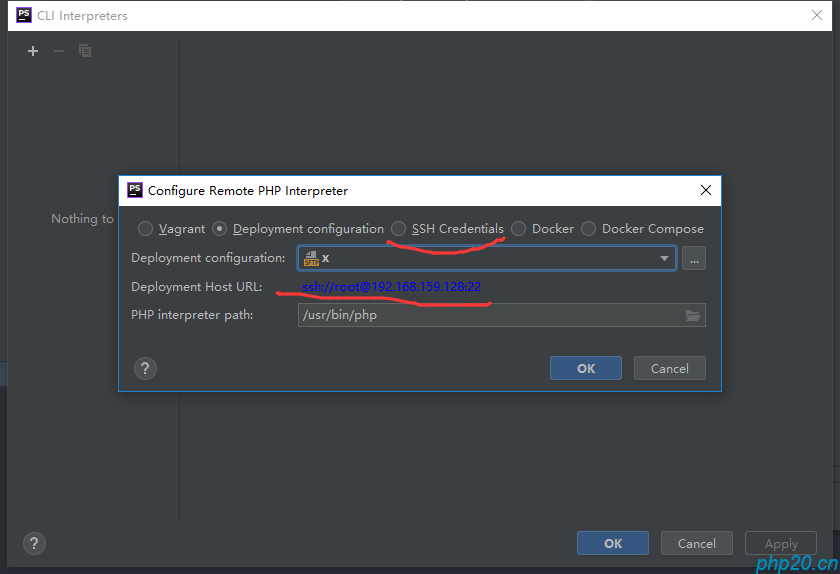Add a new CLI interpreter with plus icon
Image resolution: width=840 pixels, height=574 pixels.
(x=33, y=51)
